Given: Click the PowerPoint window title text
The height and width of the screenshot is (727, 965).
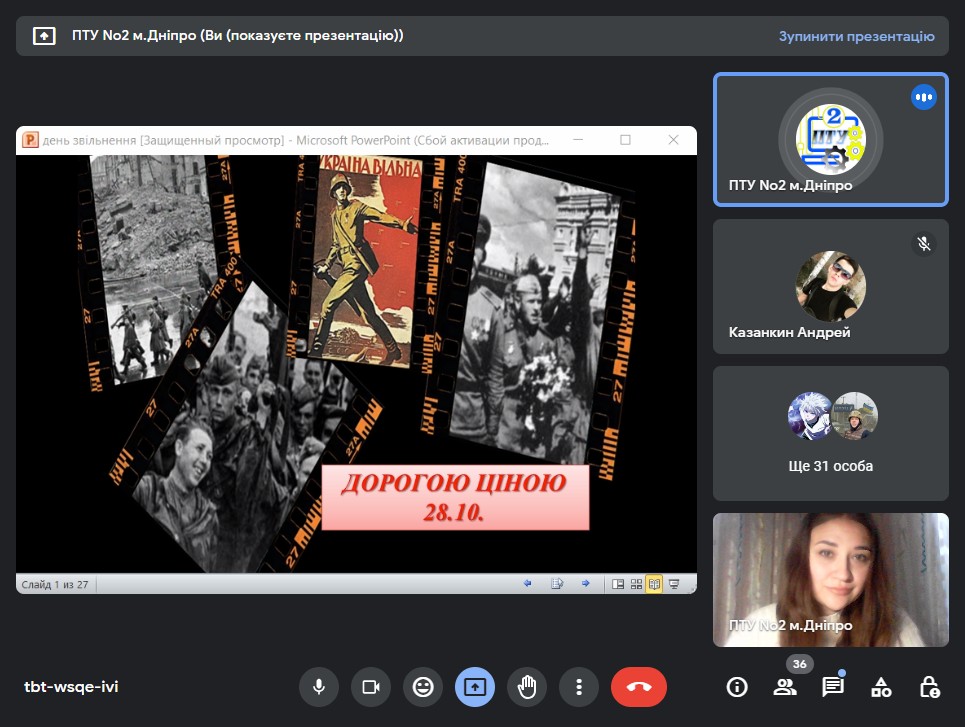Looking at the screenshot, I should click(295, 140).
